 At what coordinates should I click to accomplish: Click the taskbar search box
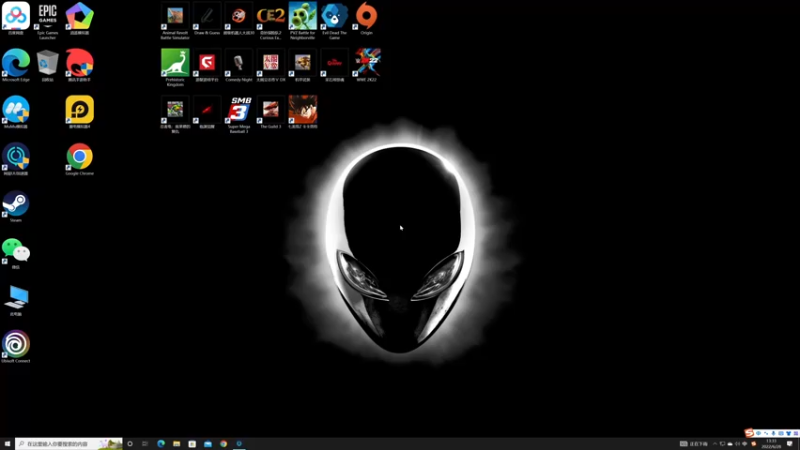coord(69,444)
